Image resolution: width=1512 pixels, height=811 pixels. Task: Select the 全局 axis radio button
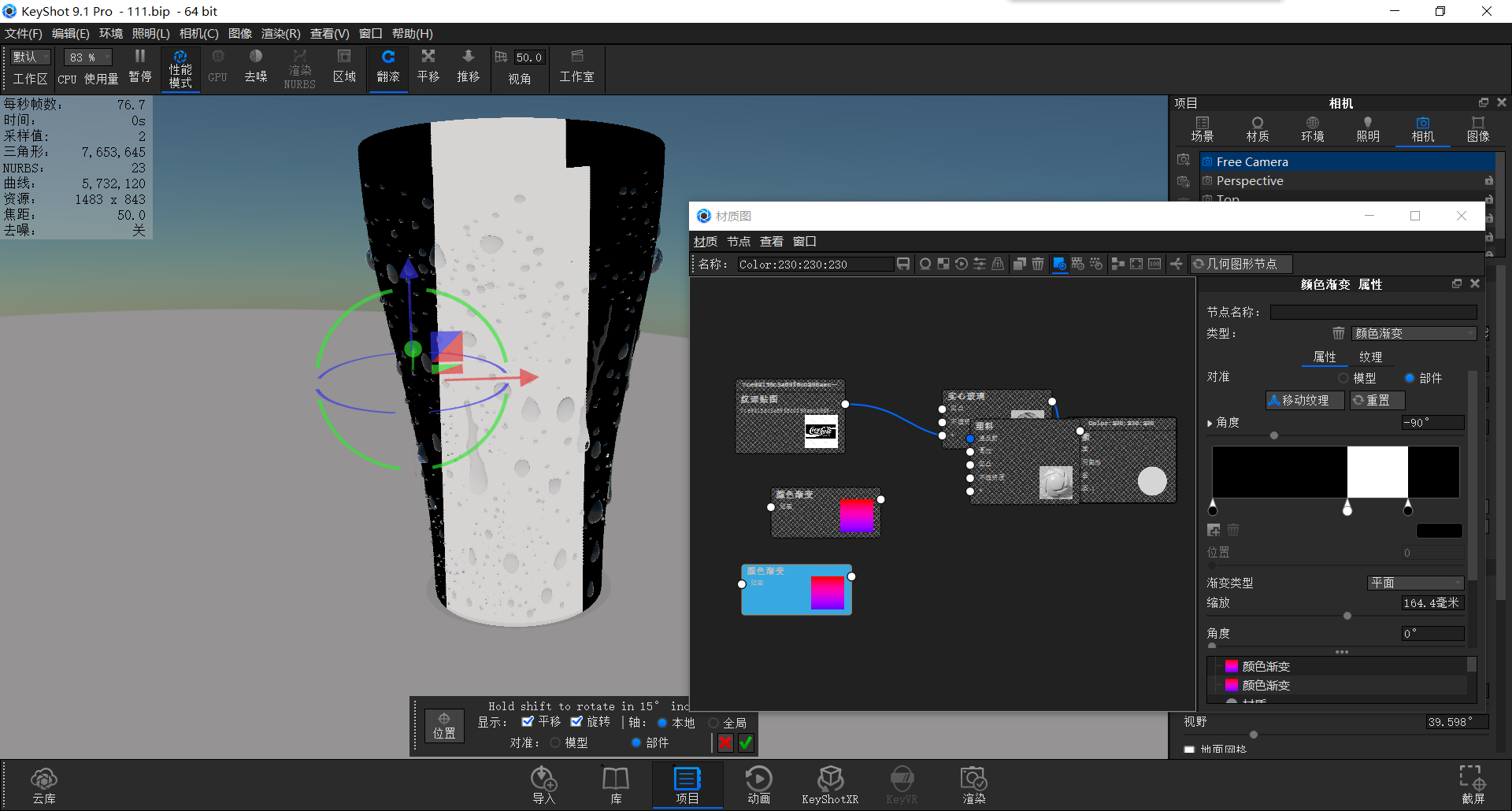713,722
